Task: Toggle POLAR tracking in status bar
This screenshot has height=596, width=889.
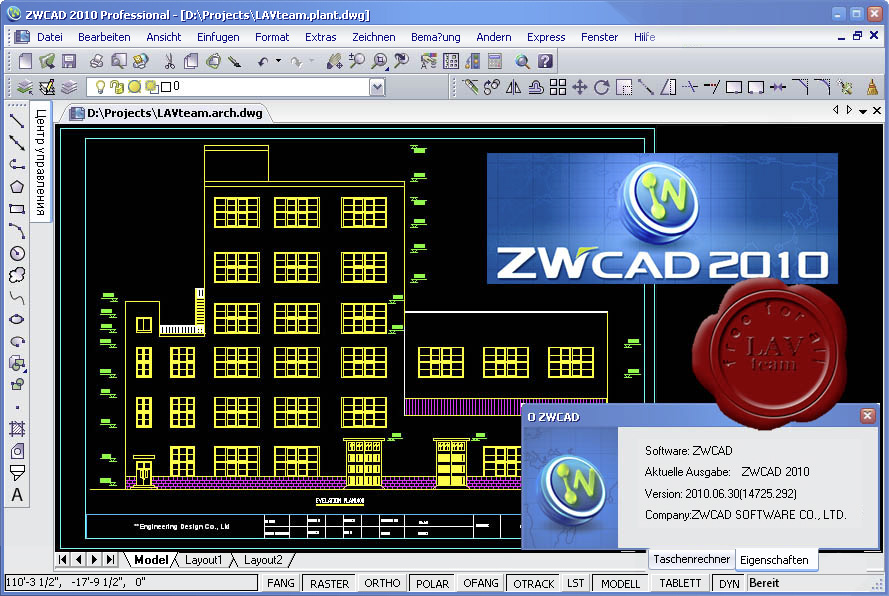Action: tap(432, 583)
